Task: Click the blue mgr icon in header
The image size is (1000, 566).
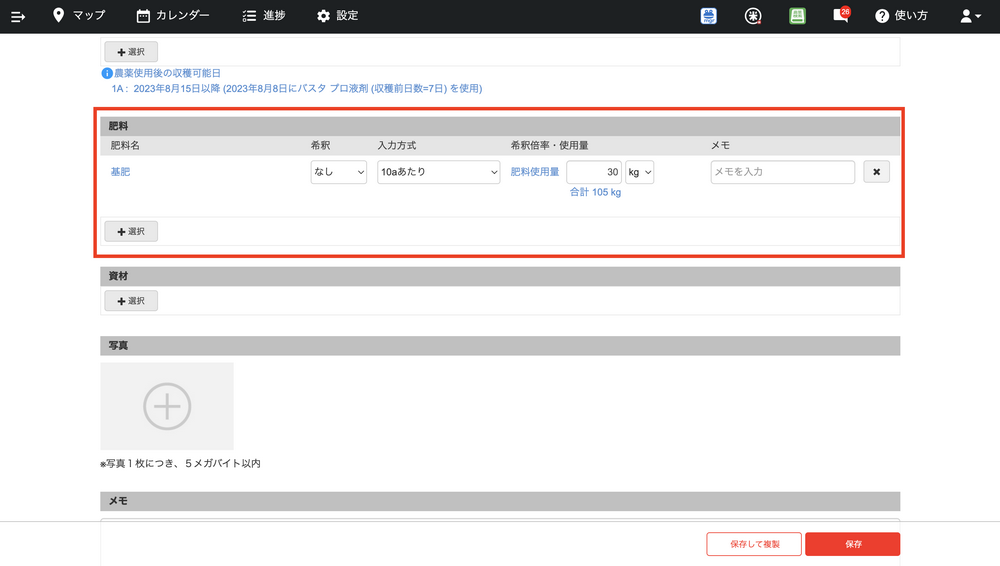Action: tap(709, 16)
